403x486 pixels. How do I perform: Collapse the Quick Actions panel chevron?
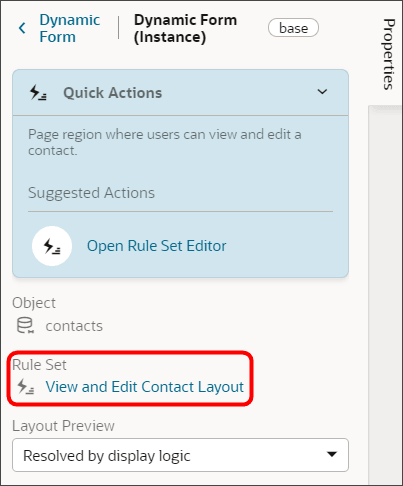tap(322, 92)
